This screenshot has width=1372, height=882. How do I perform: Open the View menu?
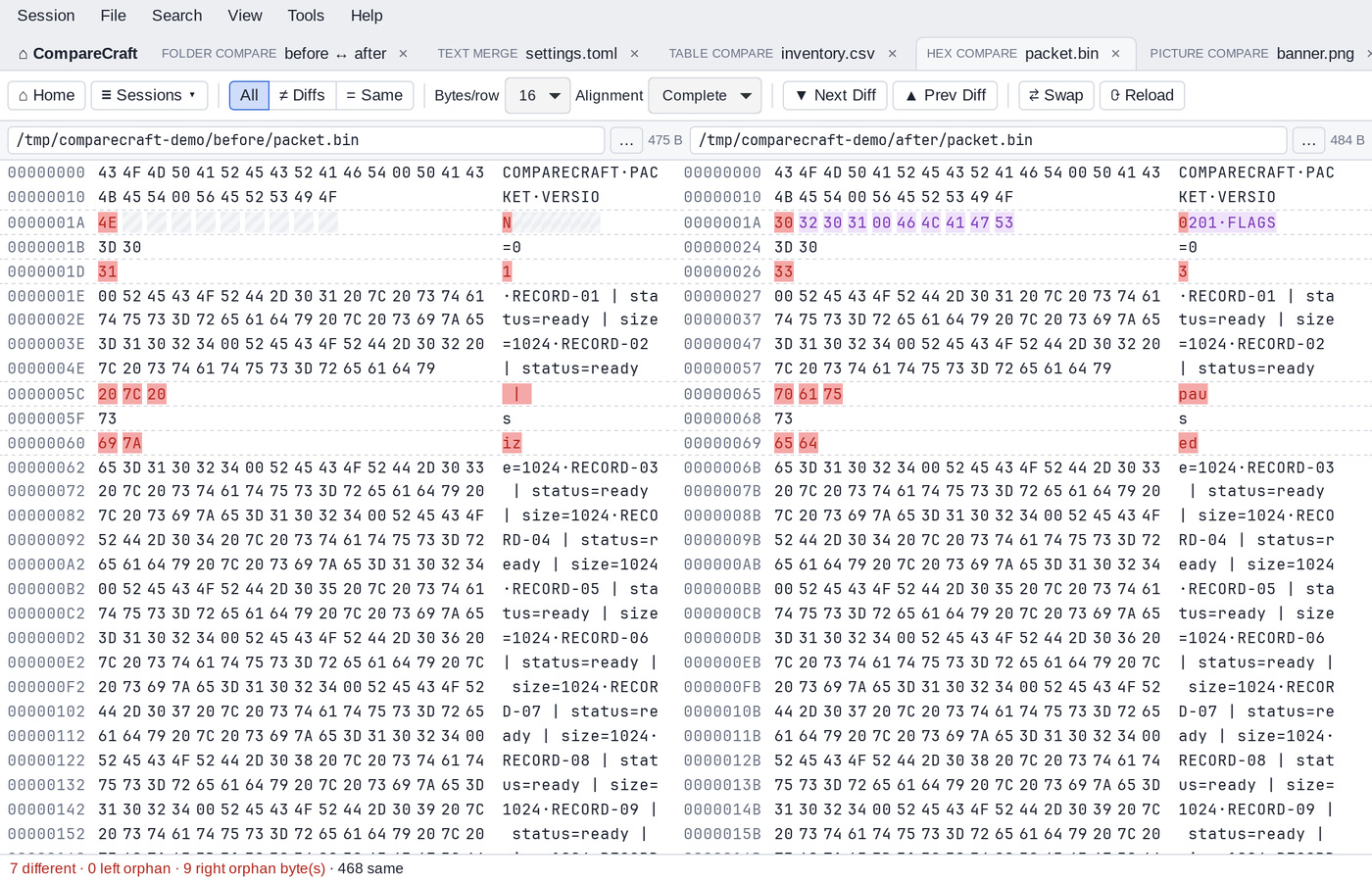tap(245, 16)
